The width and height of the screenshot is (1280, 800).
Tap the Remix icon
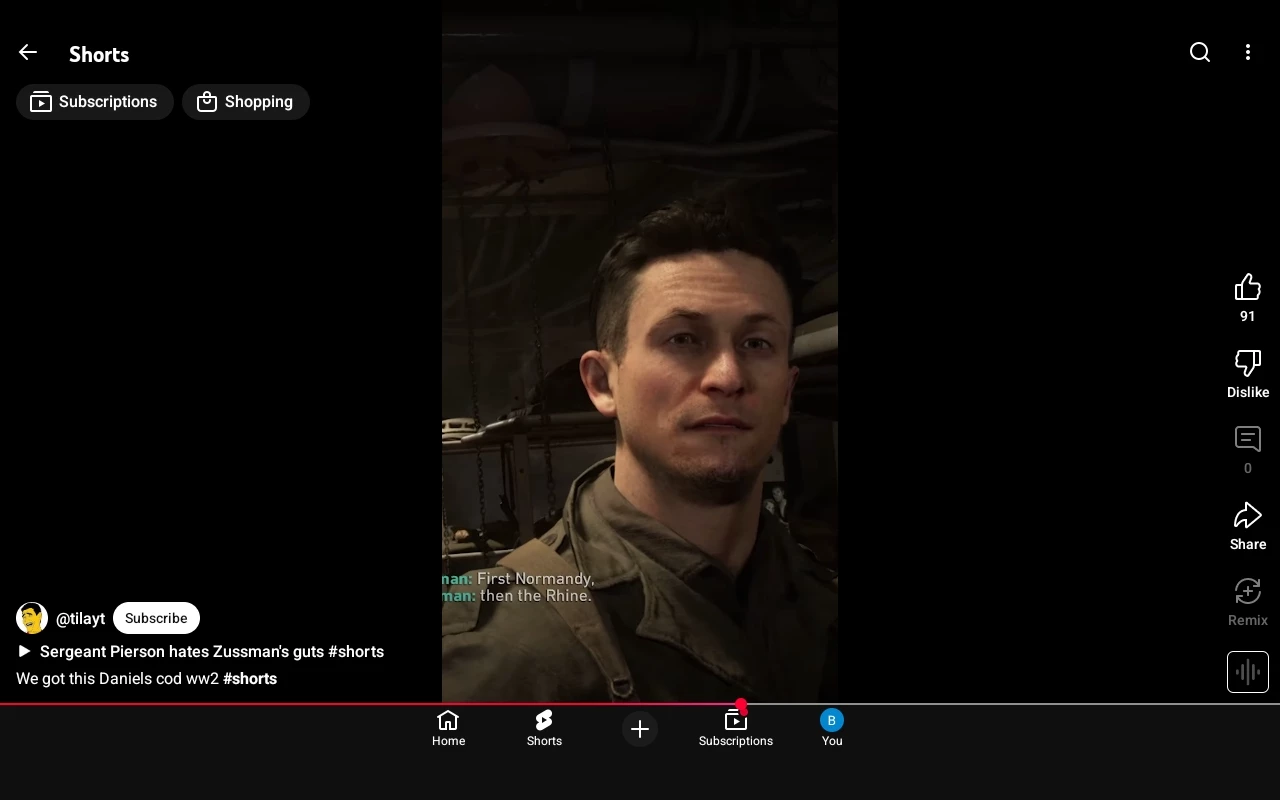tap(1247, 592)
